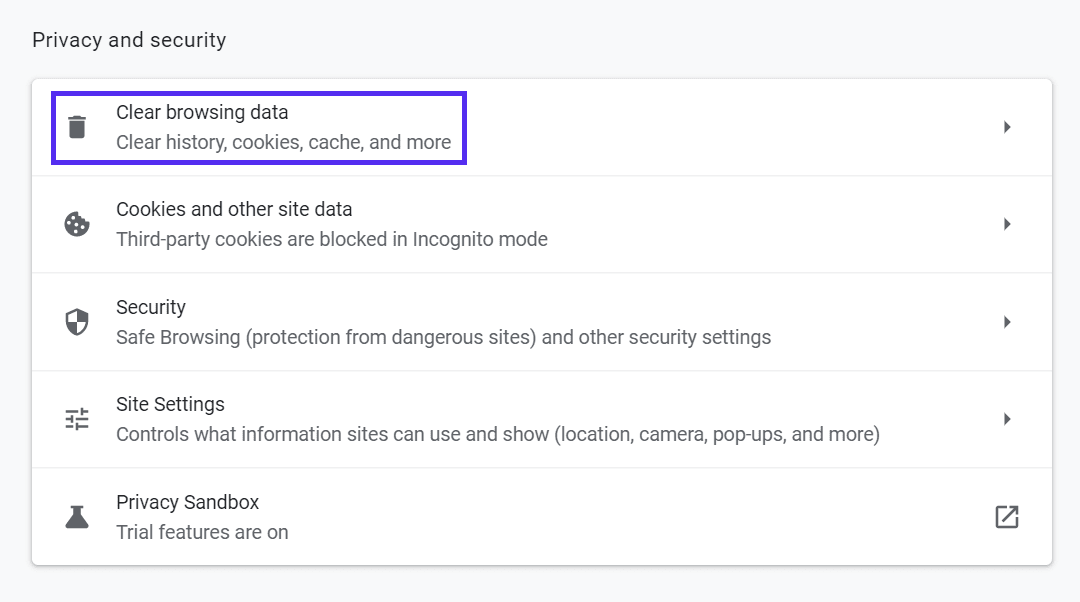The image size is (1080, 602).
Task: Expand the Site Settings row
Action: (x=1007, y=418)
